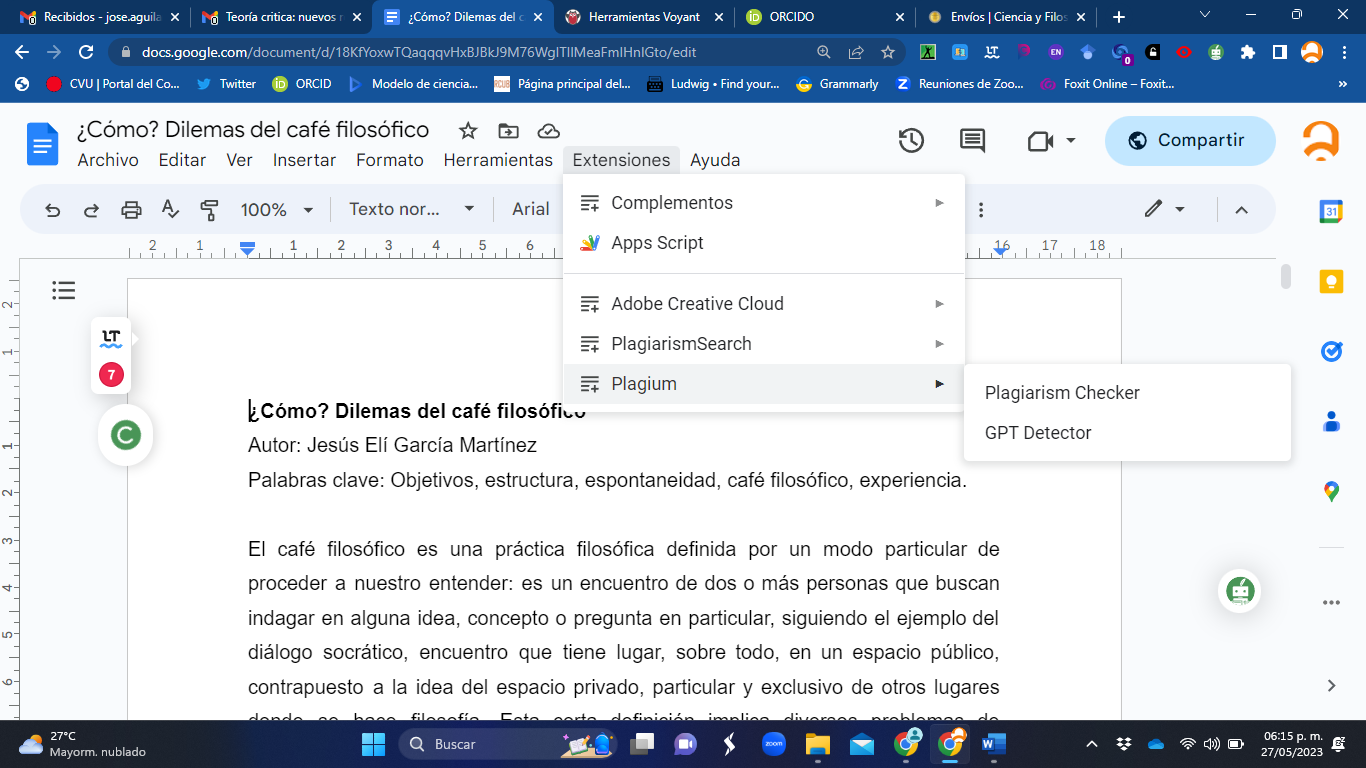Click the move to folder icon

click(x=508, y=131)
